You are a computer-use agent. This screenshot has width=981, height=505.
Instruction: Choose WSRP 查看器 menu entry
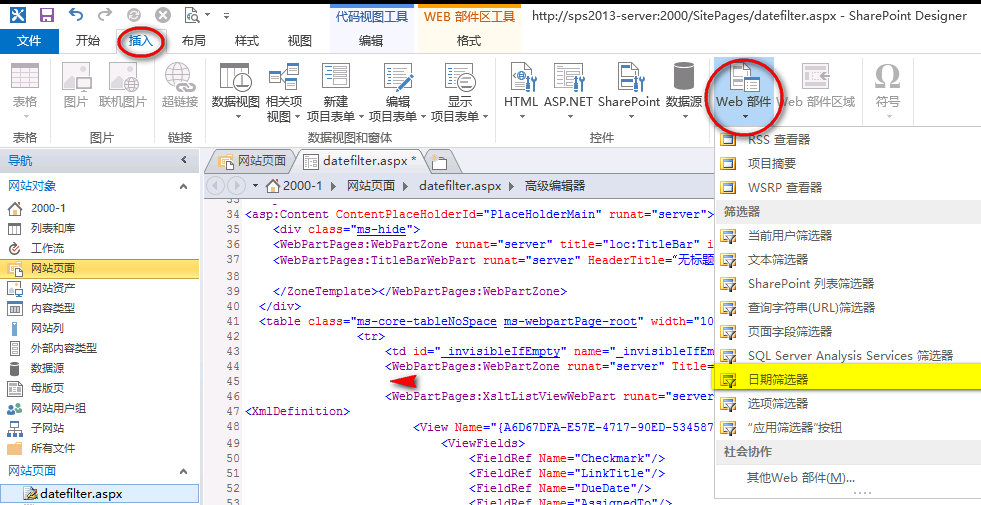click(847, 187)
